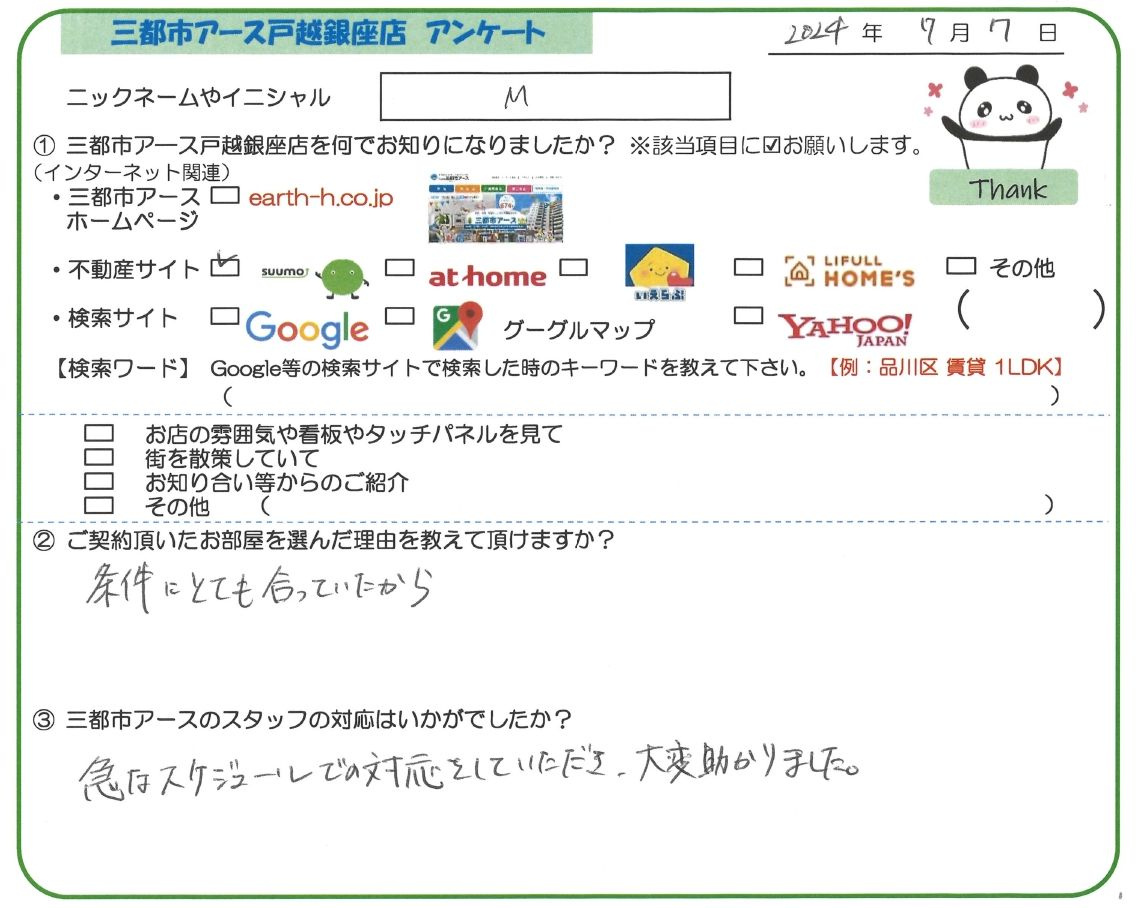
Task: Click the 【検索ワード】 label
Action: coord(122,368)
